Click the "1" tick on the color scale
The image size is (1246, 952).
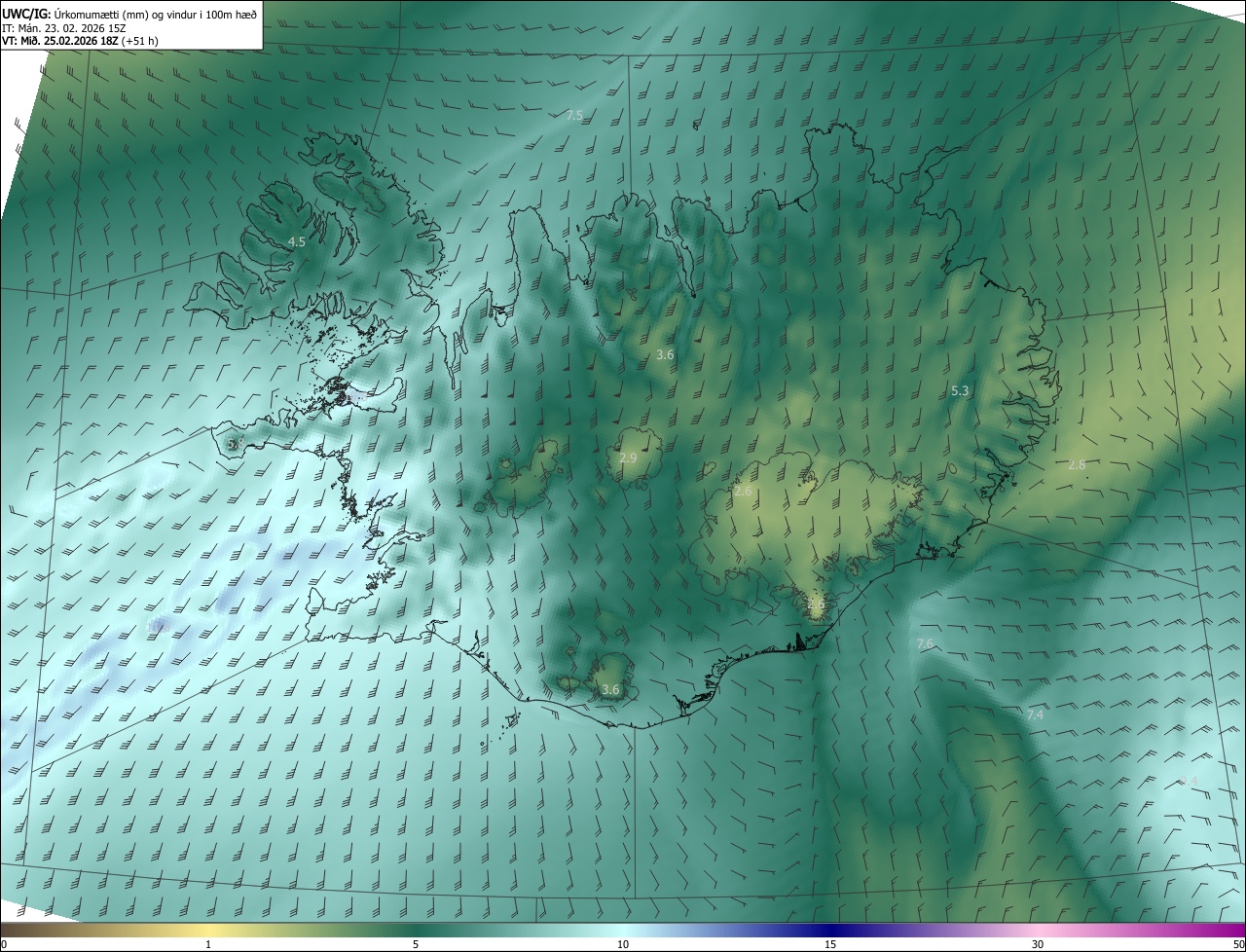[x=208, y=944]
